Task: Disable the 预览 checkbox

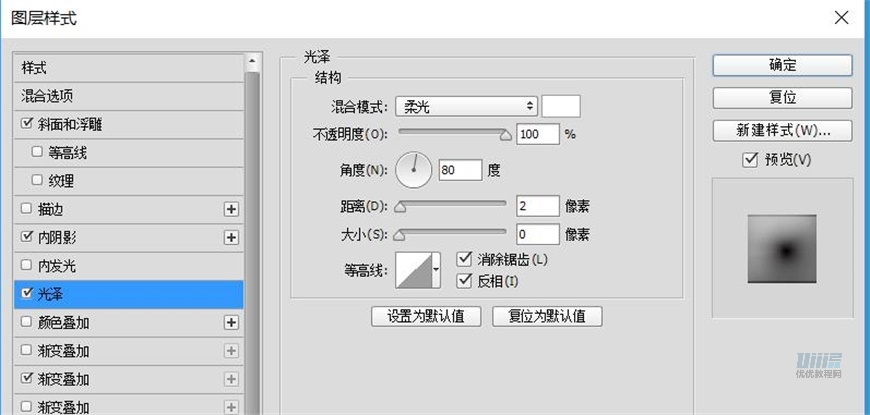Action: [x=751, y=160]
